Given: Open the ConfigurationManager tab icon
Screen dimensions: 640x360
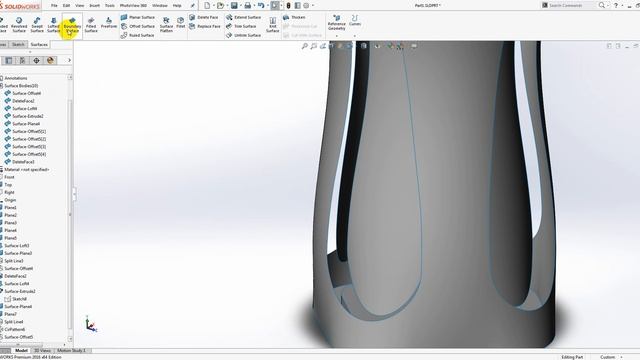Looking at the screenshot, I should click(22, 60).
